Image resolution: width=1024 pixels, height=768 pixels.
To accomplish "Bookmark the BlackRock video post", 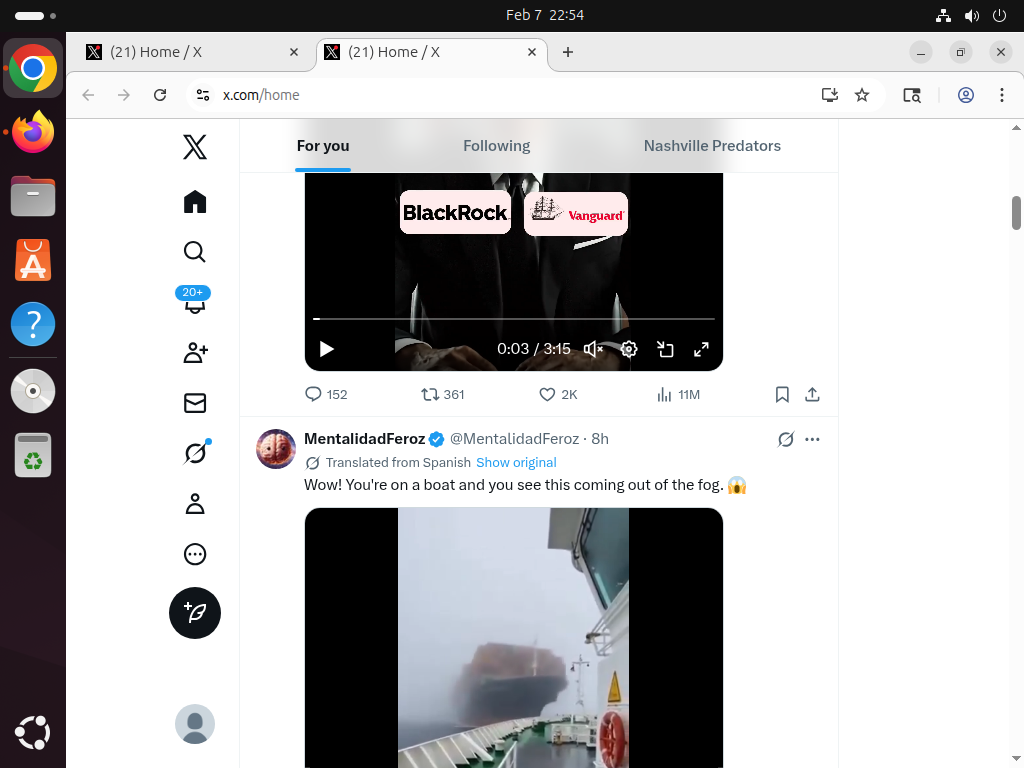I will (782, 395).
